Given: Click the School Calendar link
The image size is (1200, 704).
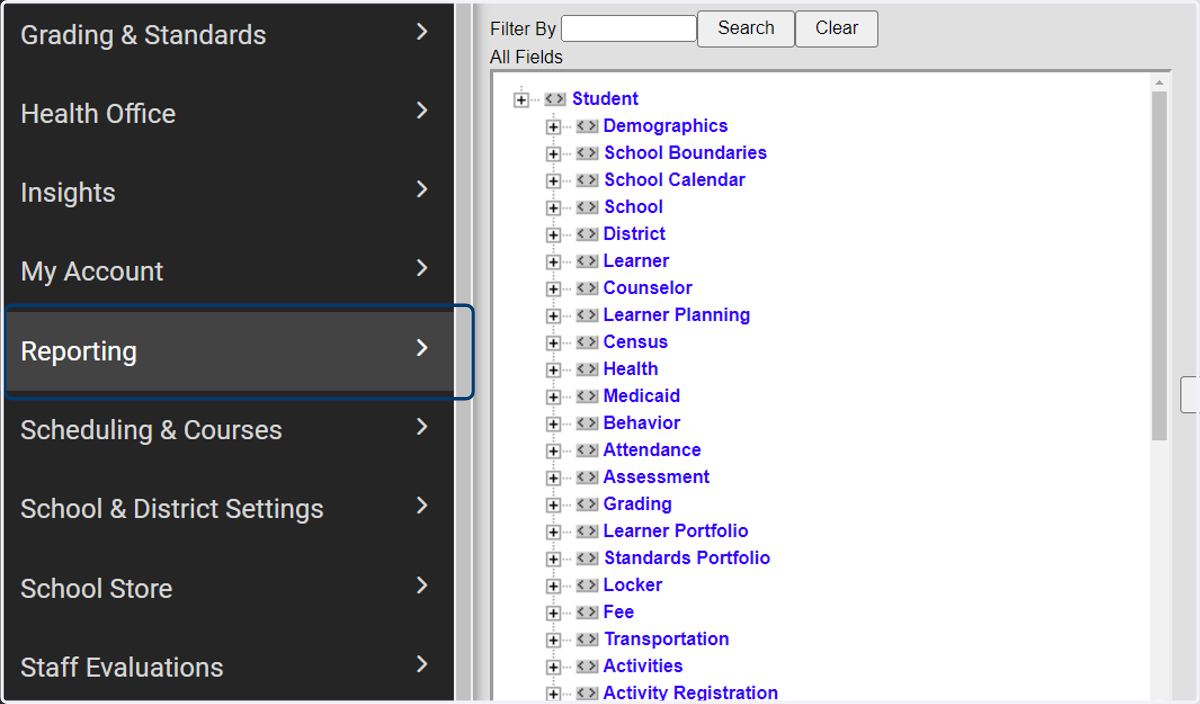Looking at the screenshot, I should [674, 180].
